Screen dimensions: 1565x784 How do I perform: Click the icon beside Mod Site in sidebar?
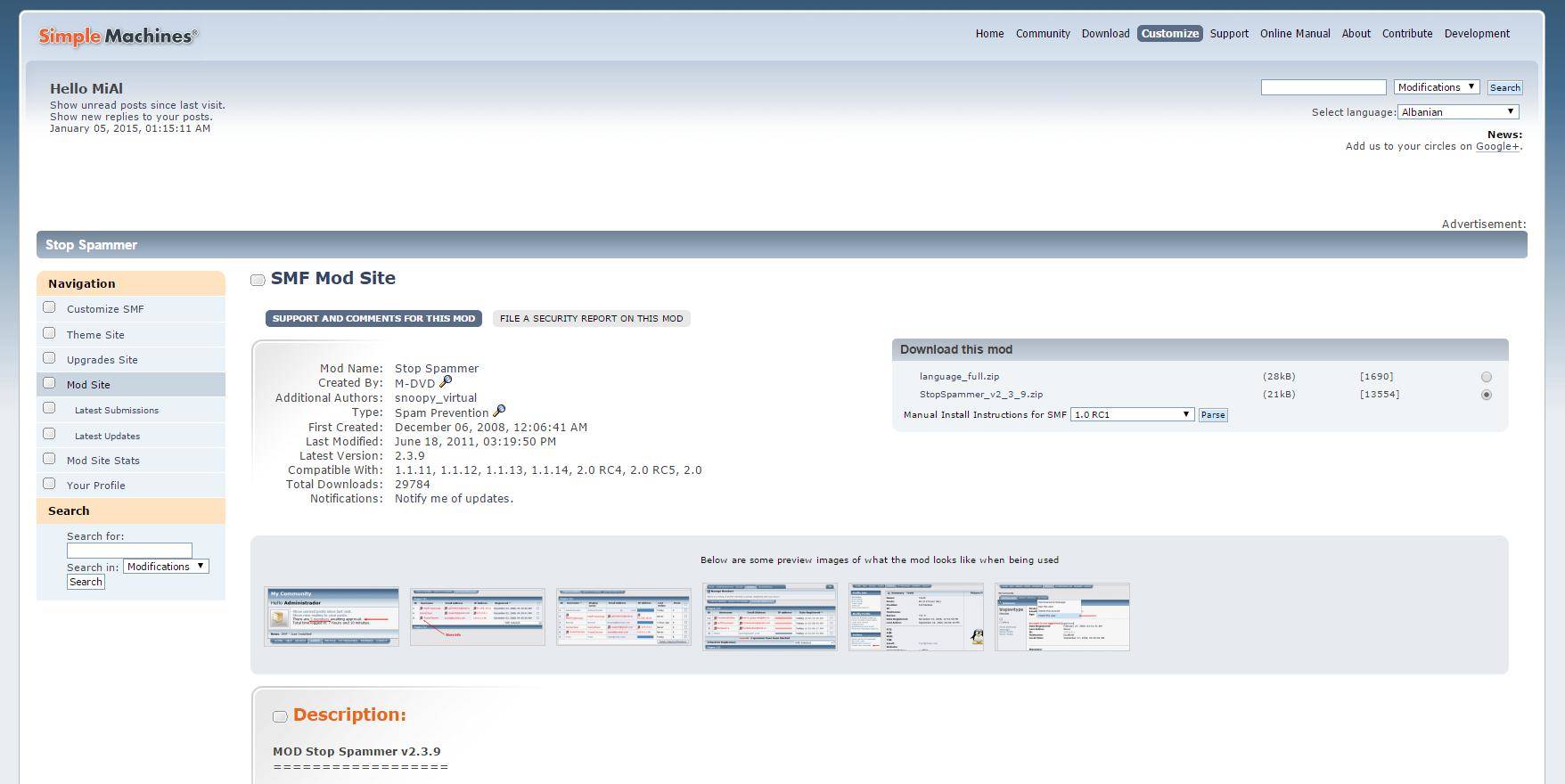point(49,383)
